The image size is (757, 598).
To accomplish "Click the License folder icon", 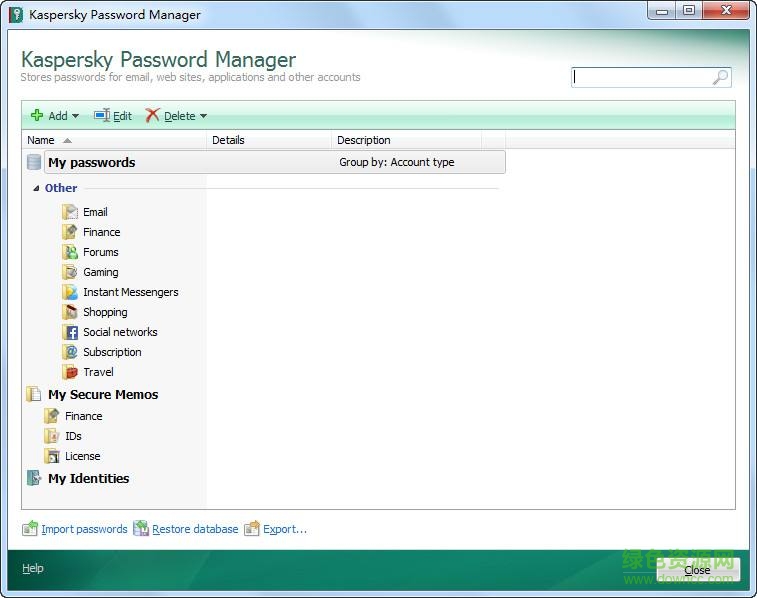I will 52,456.
